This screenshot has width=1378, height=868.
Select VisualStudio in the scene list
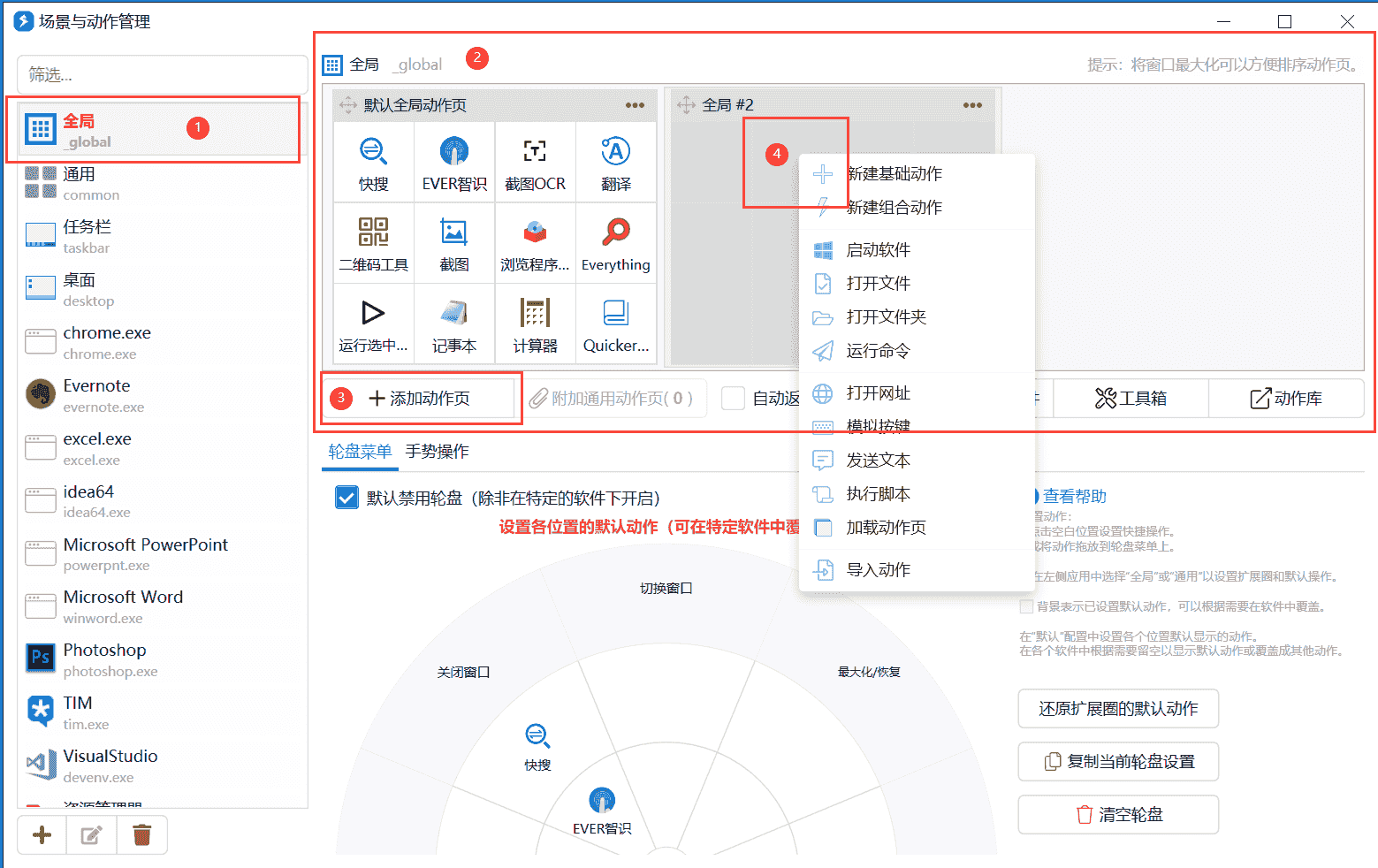[x=161, y=765]
